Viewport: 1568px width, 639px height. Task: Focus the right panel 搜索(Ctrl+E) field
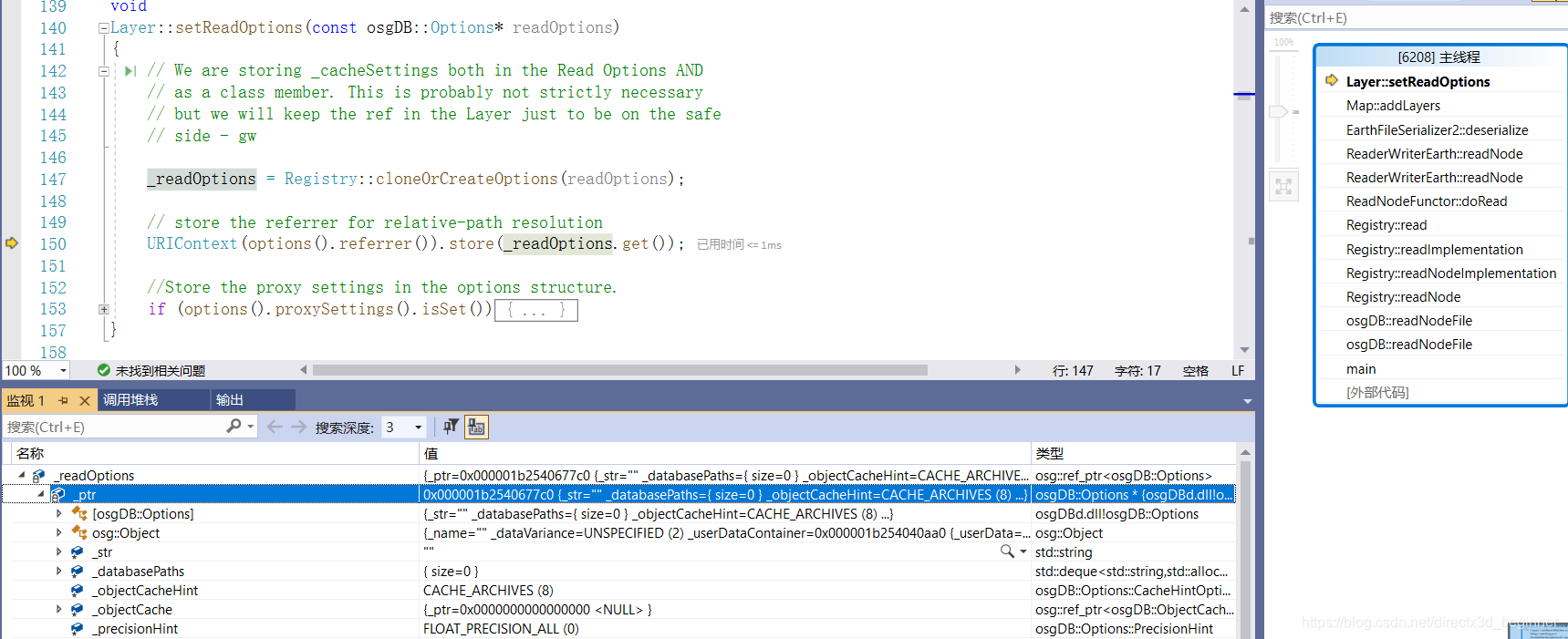pos(1417,17)
